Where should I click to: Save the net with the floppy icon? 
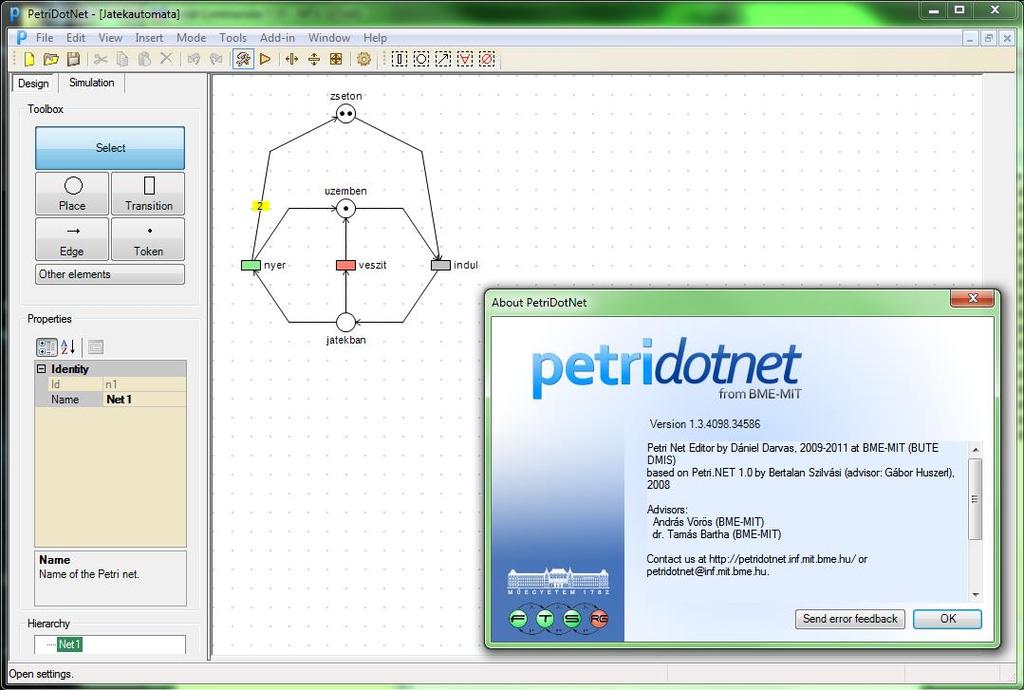[x=73, y=59]
